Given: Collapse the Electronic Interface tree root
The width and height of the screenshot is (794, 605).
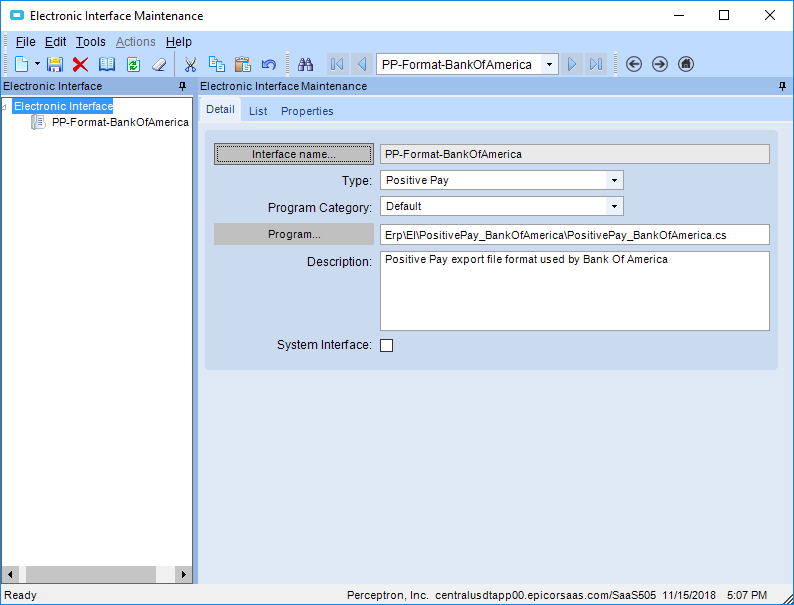Looking at the screenshot, I should (x=5, y=106).
